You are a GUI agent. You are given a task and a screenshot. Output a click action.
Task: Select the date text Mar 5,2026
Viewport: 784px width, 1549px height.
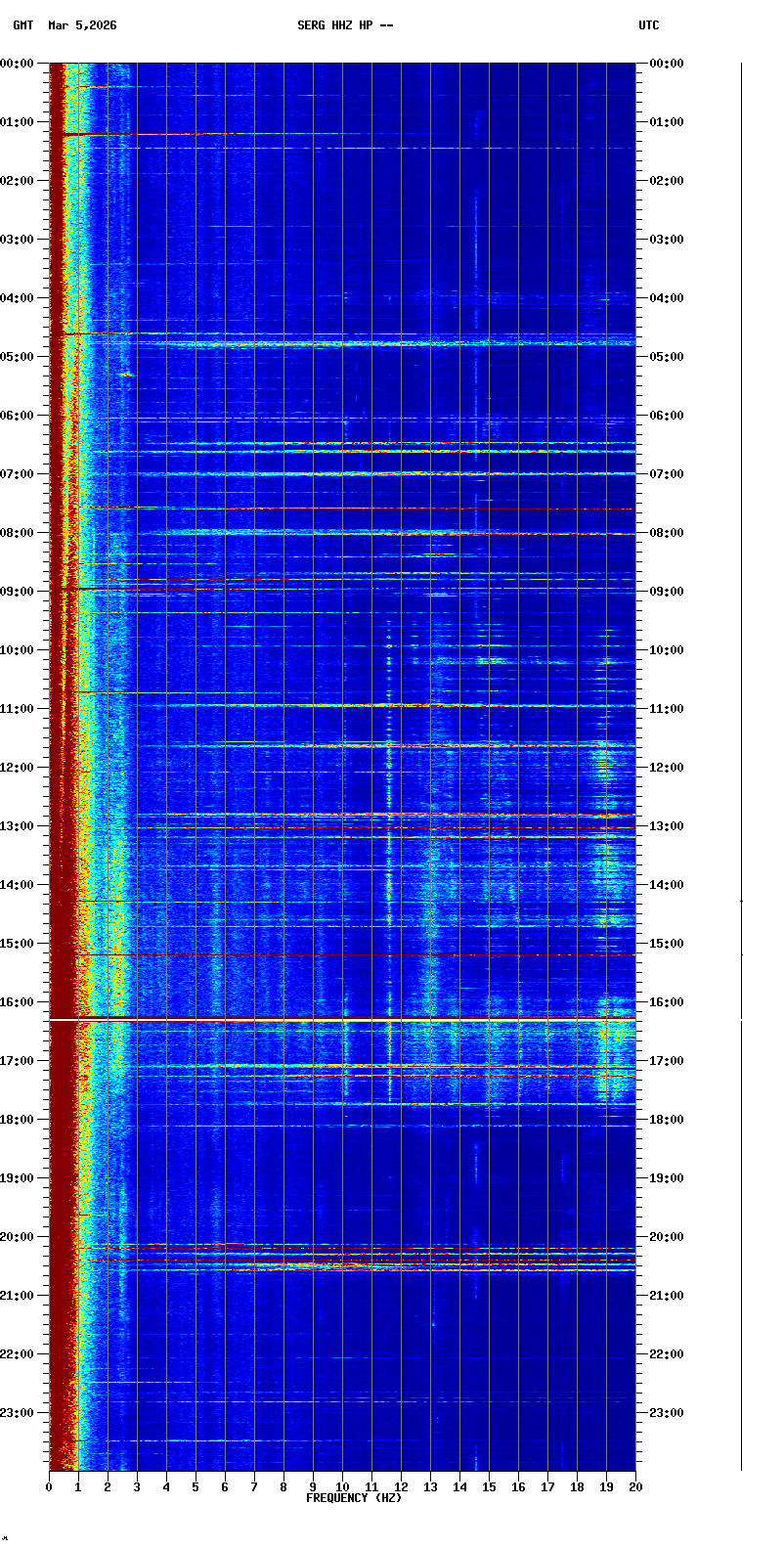[x=82, y=25]
